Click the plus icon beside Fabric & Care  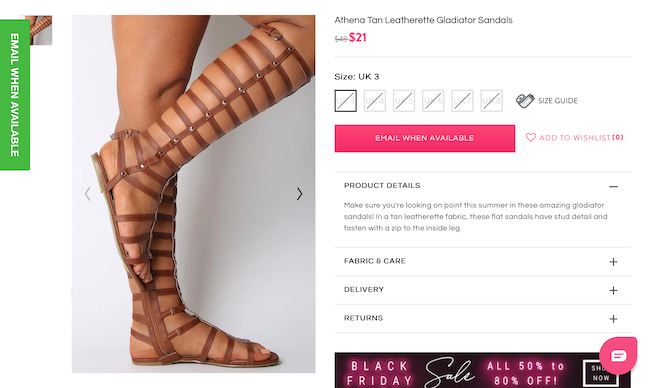(x=614, y=262)
